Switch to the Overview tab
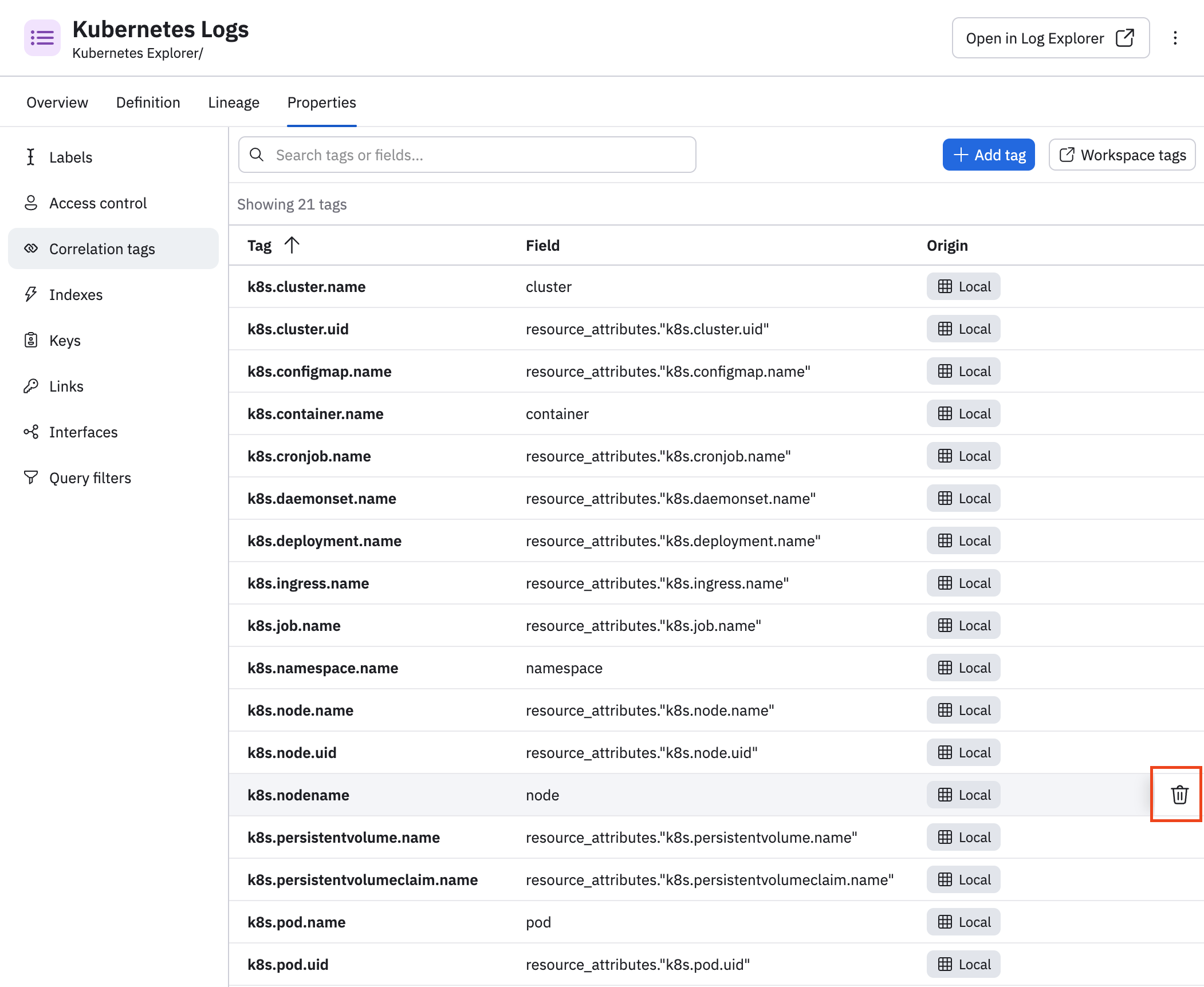The image size is (1204, 987). (x=57, y=102)
